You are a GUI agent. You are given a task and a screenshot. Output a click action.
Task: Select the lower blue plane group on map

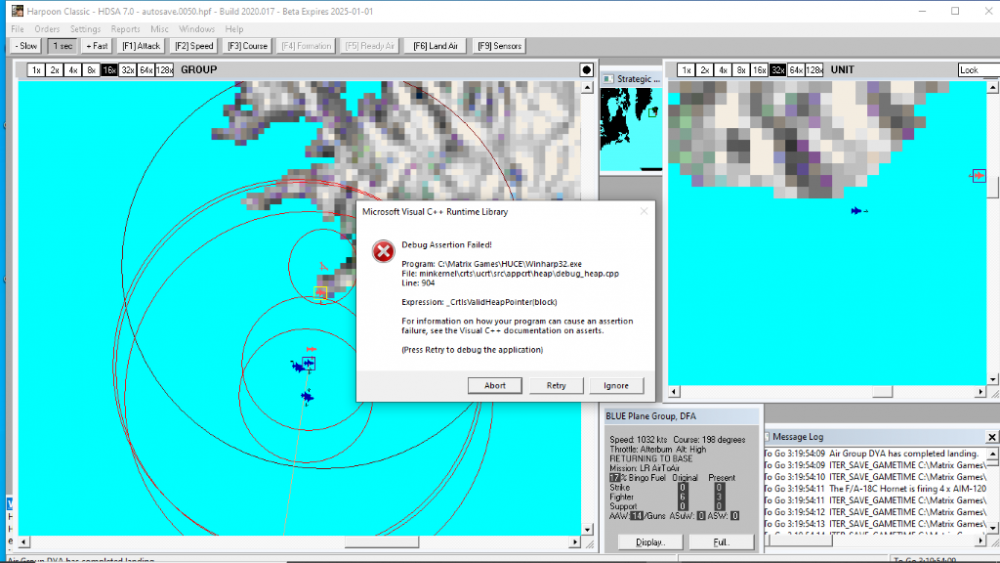tap(307, 397)
